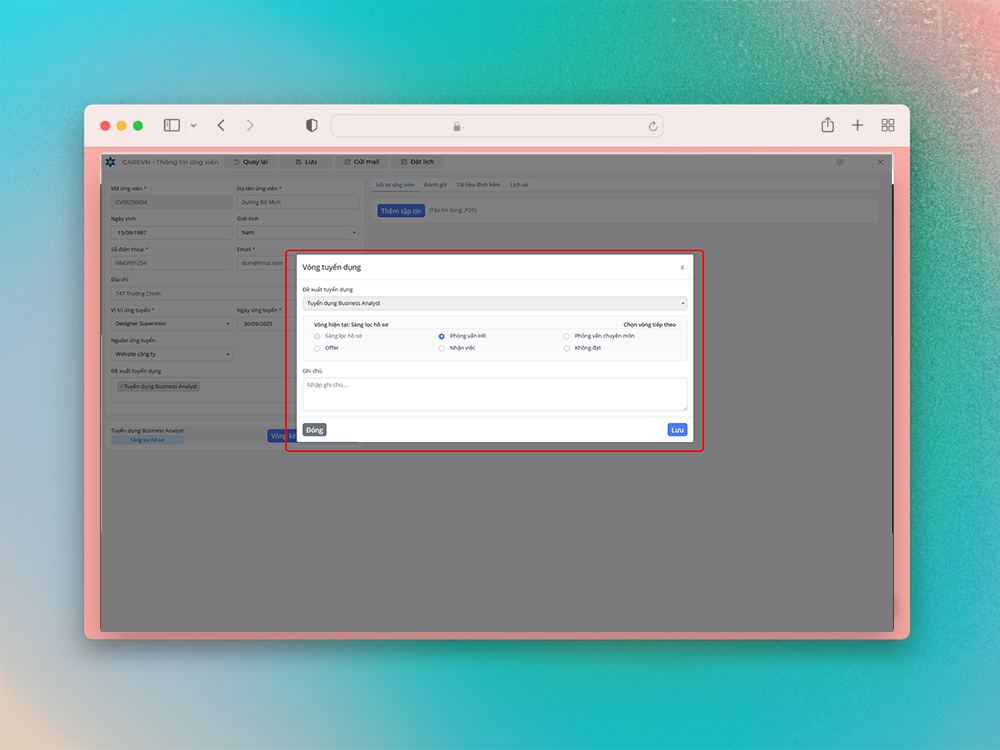Click the privacy shield icon
The image size is (1000, 750).
pyautogui.click(x=312, y=125)
